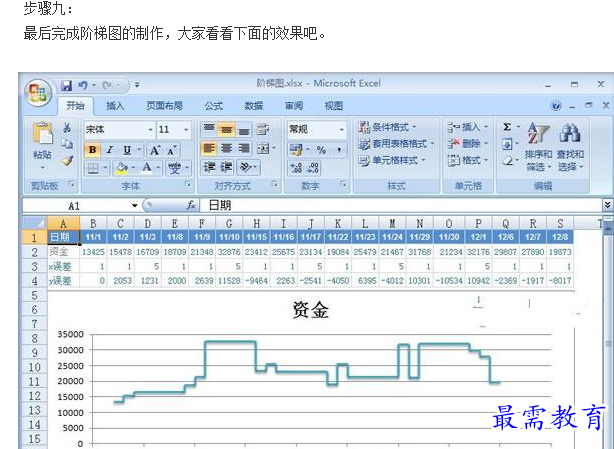This screenshot has width=614, height=449.
Task: Open the Office button menu
Action: tap(38, 94)
